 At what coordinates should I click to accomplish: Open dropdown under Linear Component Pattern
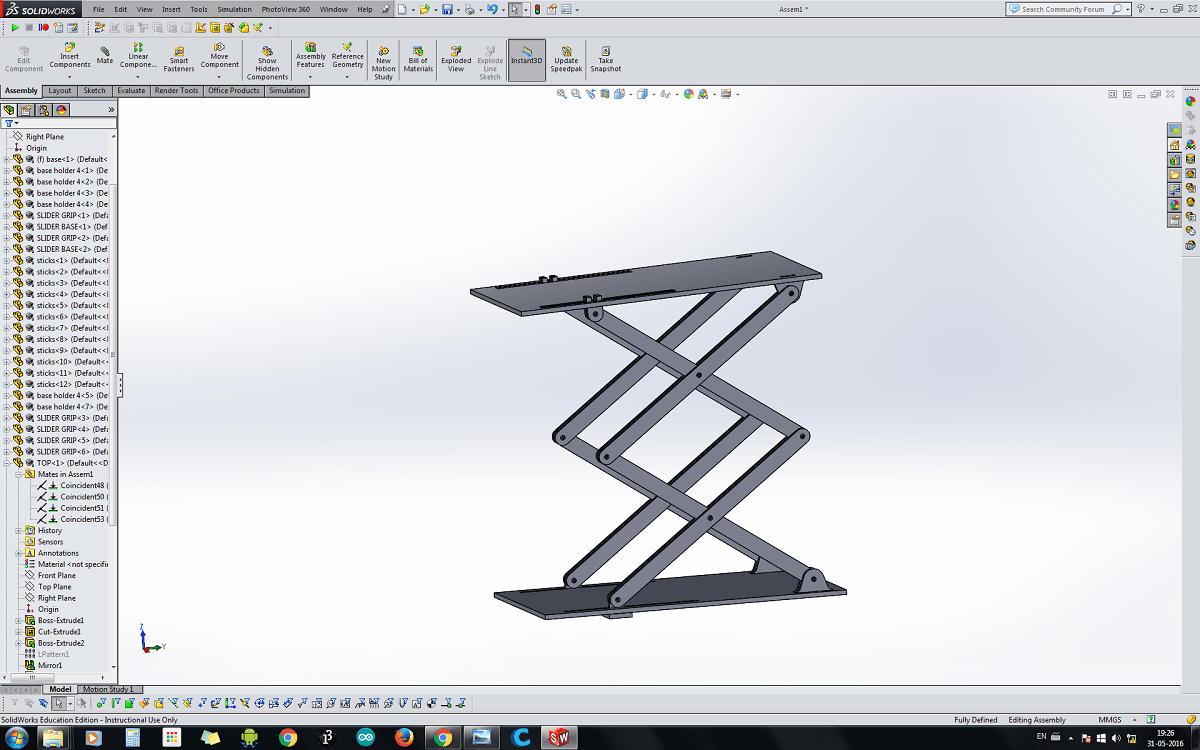(x=138, y=76)
